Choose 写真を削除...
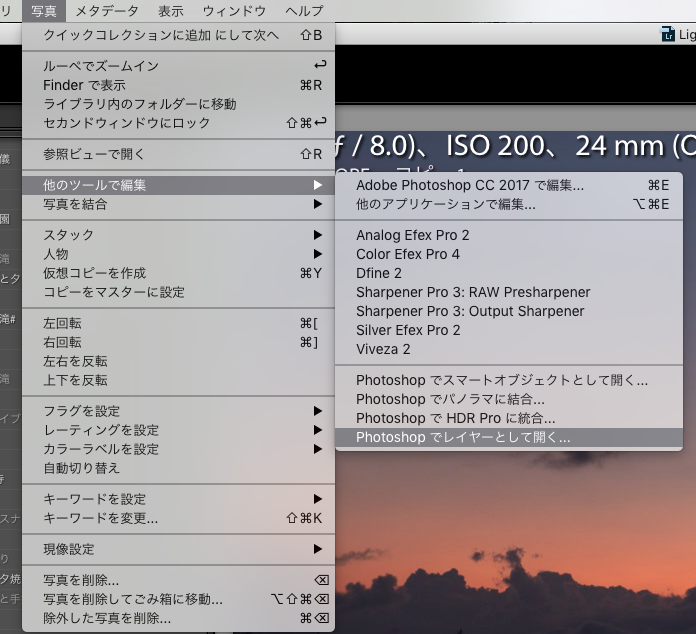The width and height of the screenshot is (696, 634). [178, 580]
